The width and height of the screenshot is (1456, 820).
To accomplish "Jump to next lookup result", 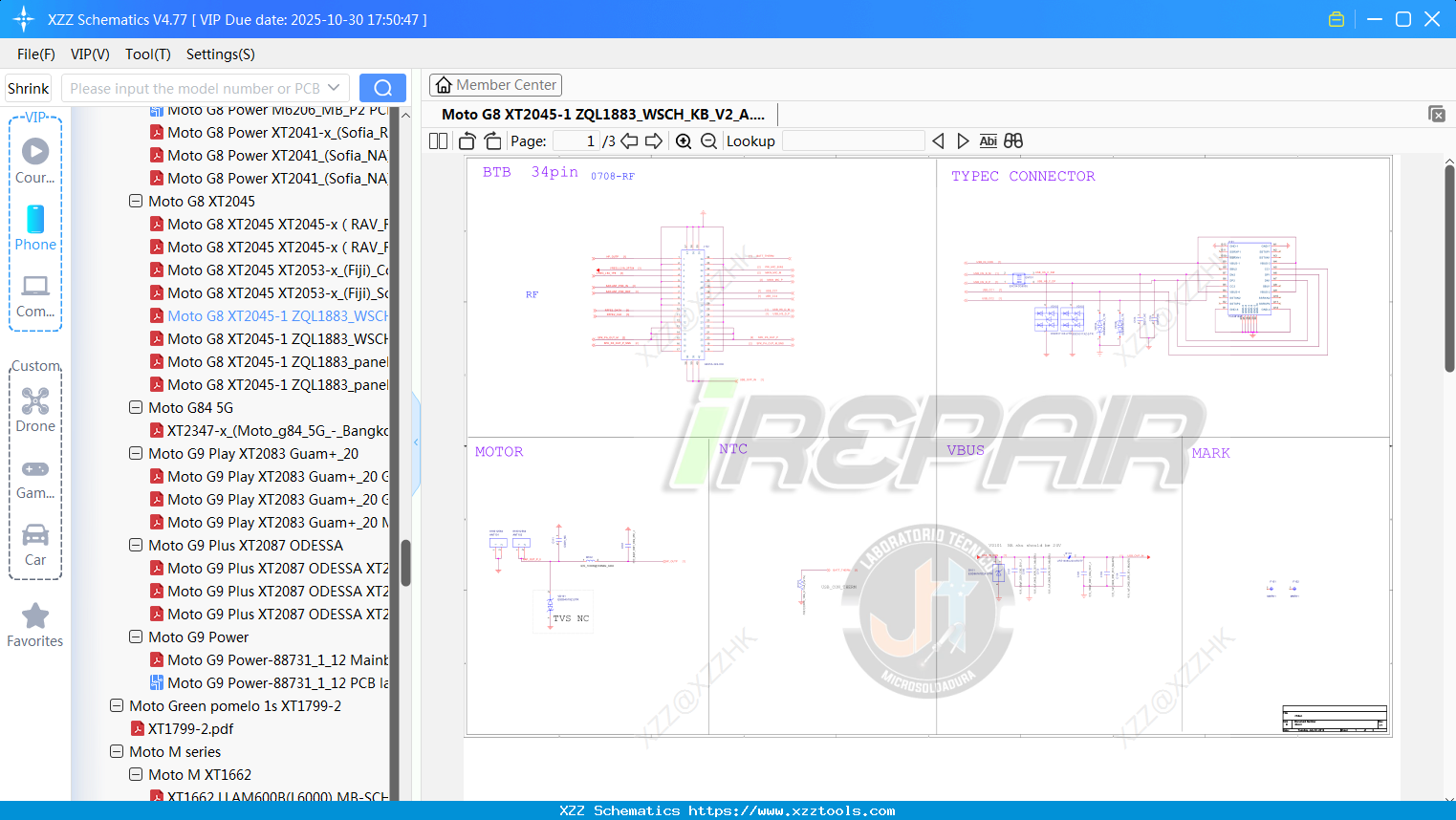I will [x=963, y=140].
